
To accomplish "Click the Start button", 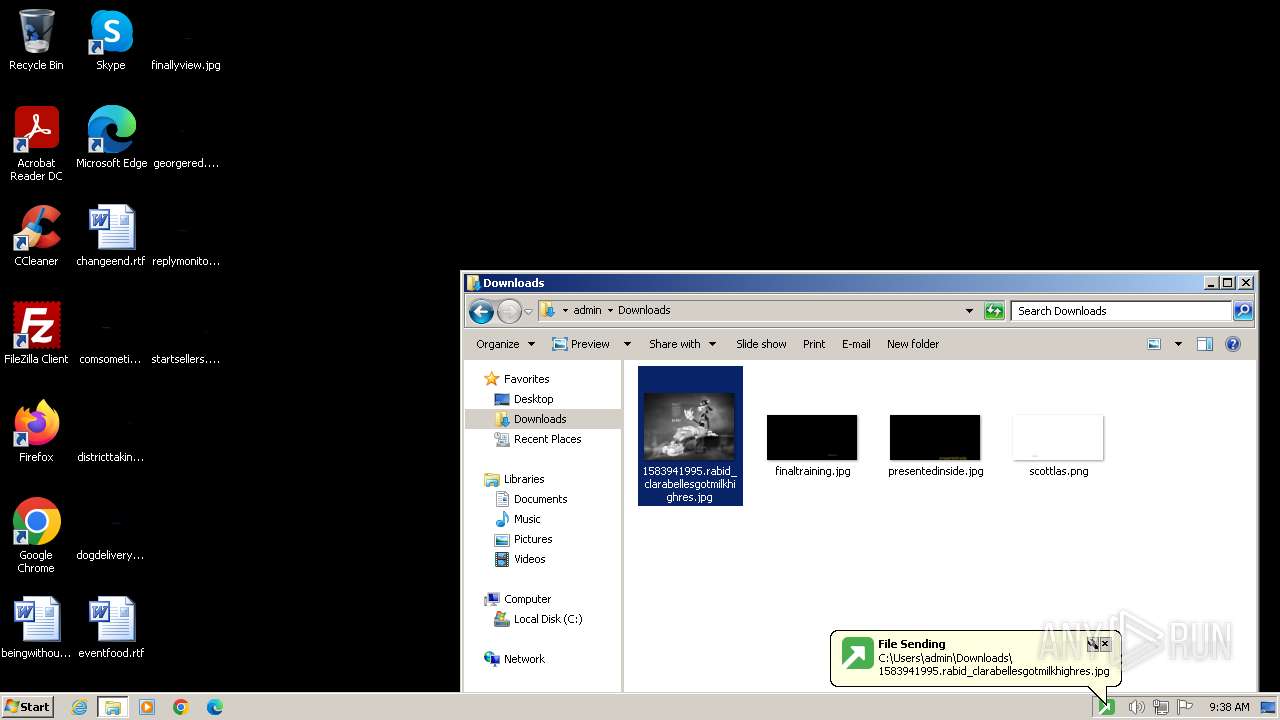I will pyautogui.click(x=28, y=707).
